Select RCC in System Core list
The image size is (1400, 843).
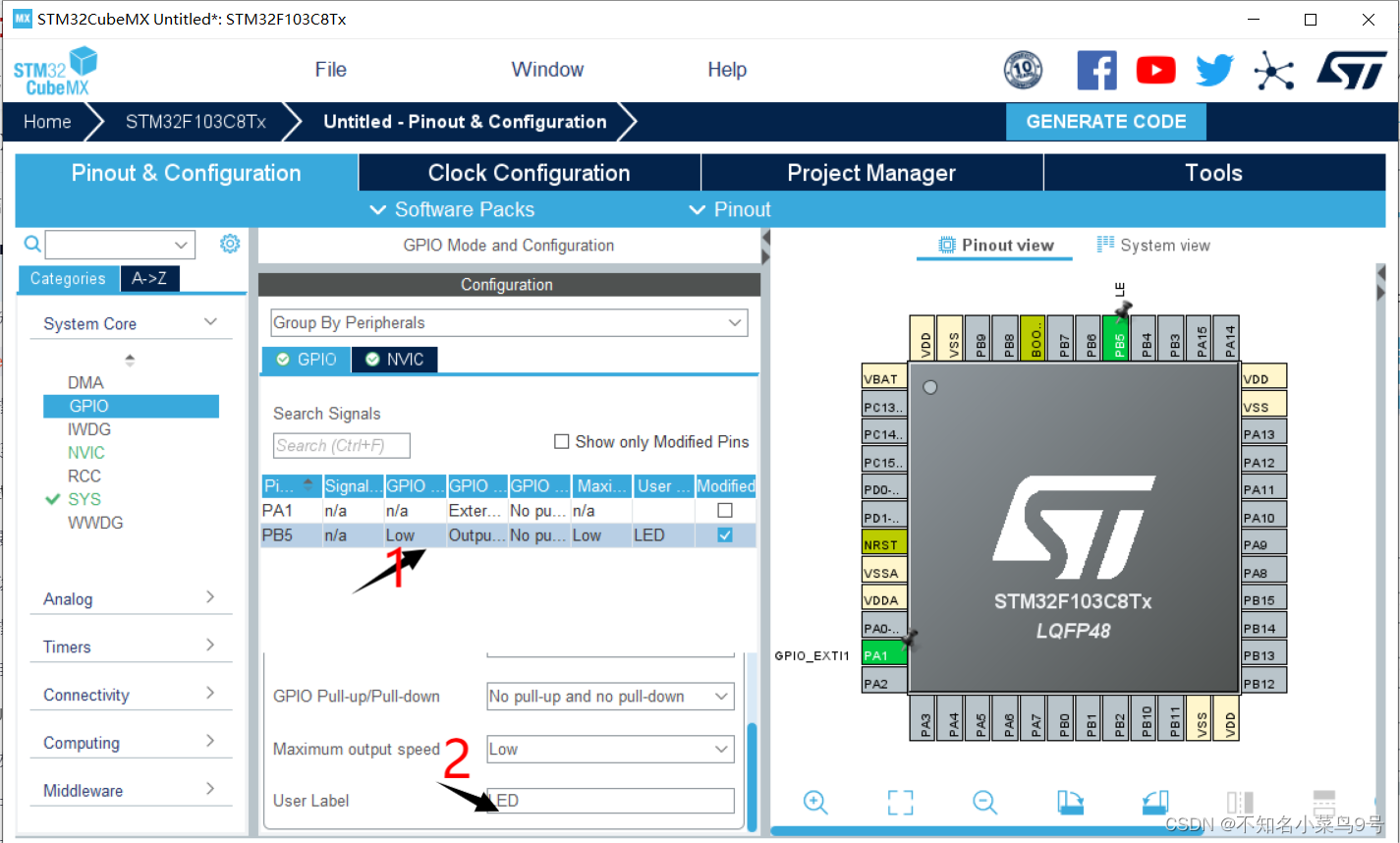click(84, 477)
